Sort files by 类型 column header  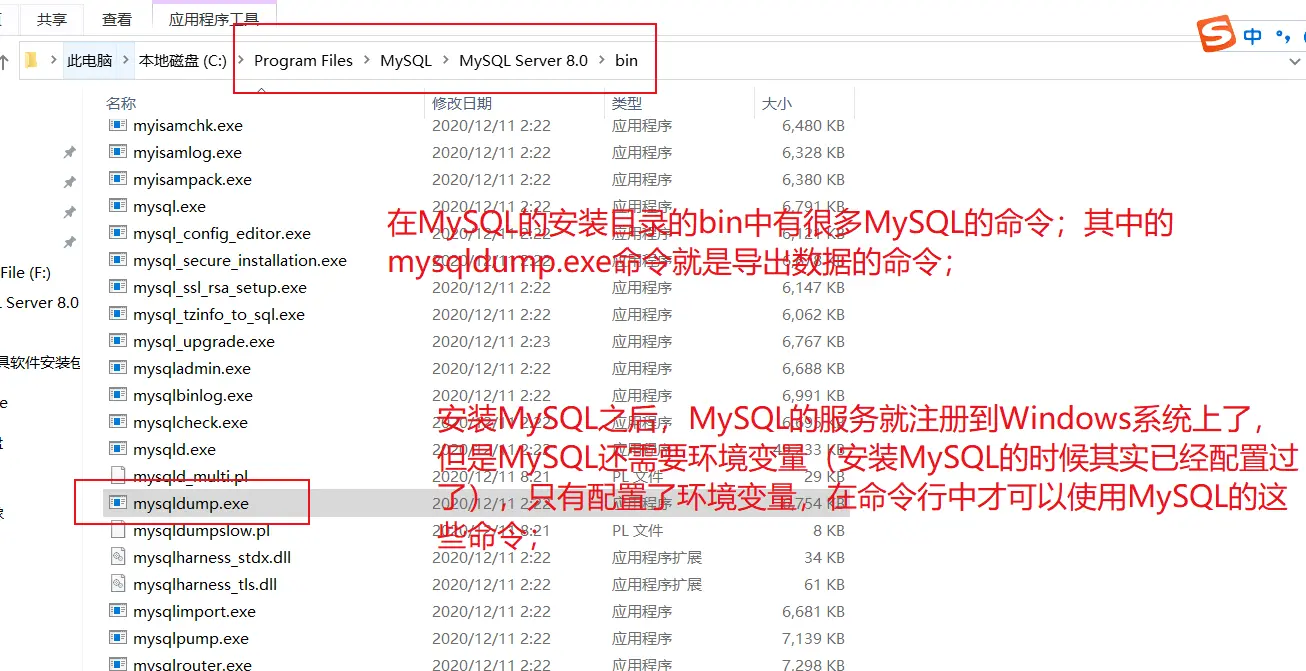(x=627, y=103)
